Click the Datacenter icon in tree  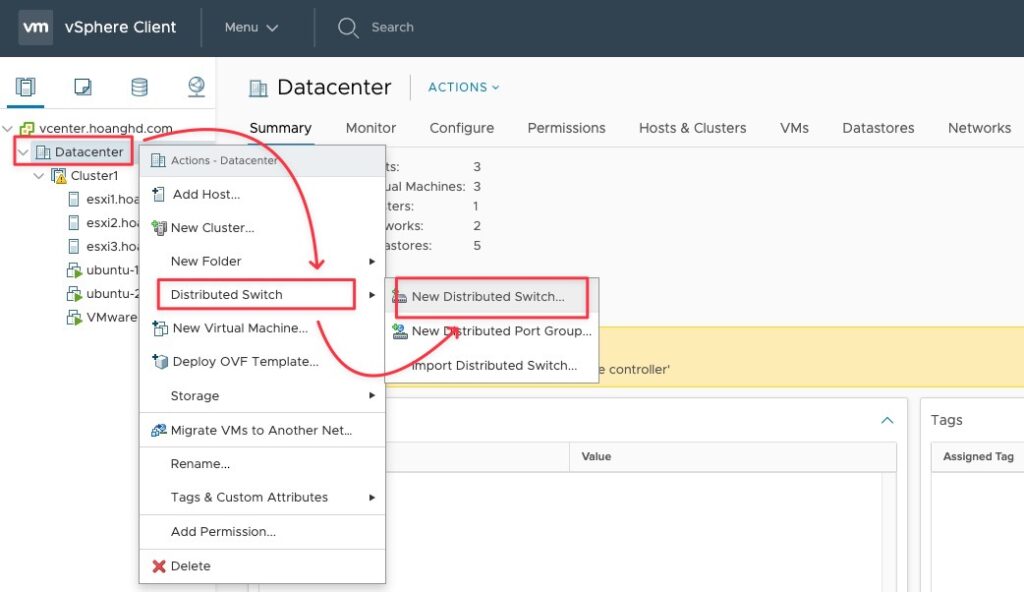(x=43, y=152)
